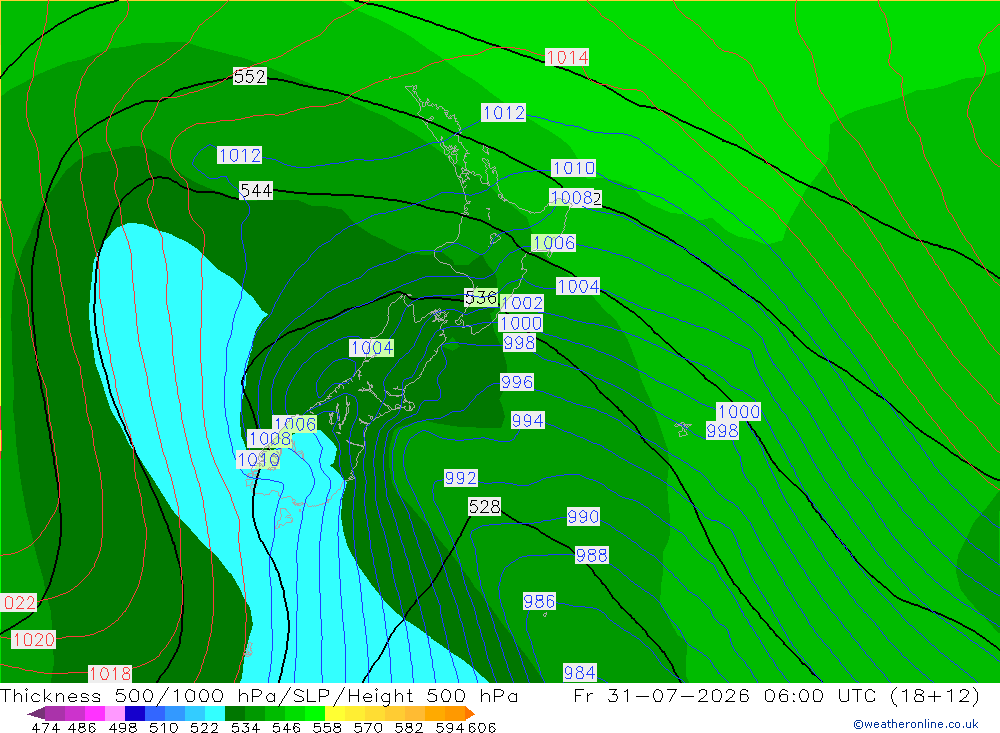Viewport: 1000px width, 733px height.
Task: Click the legend value 474
Action: (x=45, y=728)
